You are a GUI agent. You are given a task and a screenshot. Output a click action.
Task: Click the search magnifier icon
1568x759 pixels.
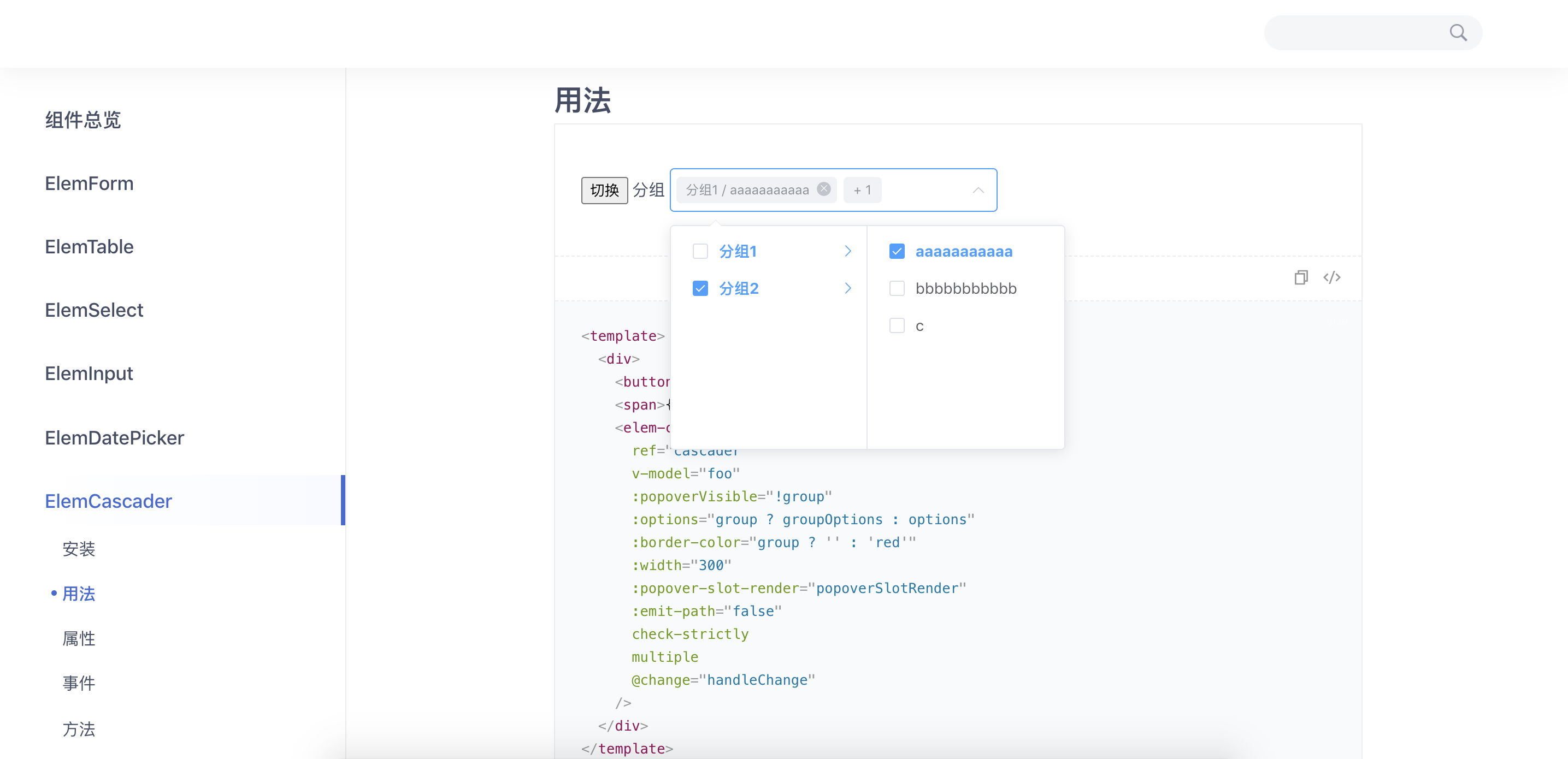pyautogui.click(x=1458, y=32)
